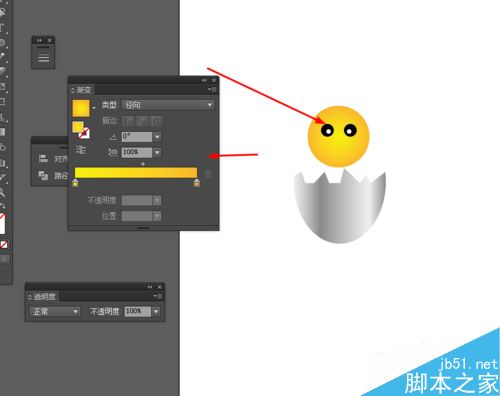Open the gradient preset arrow beside the thumbnail
The image size is (500, 396).
pyautogui.click(x=94, y=108)
